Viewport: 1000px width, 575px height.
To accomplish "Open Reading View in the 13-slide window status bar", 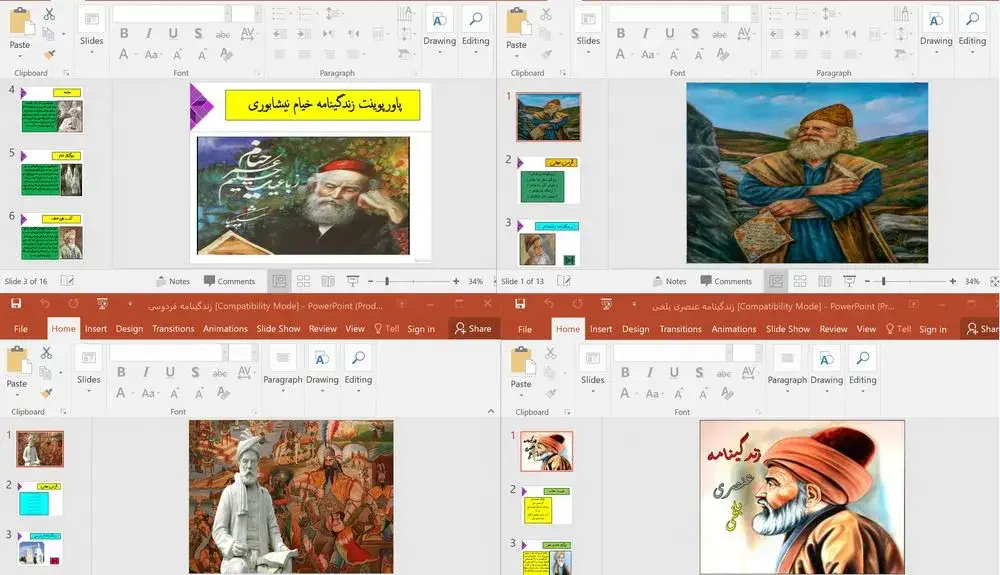I will point(824,281).
